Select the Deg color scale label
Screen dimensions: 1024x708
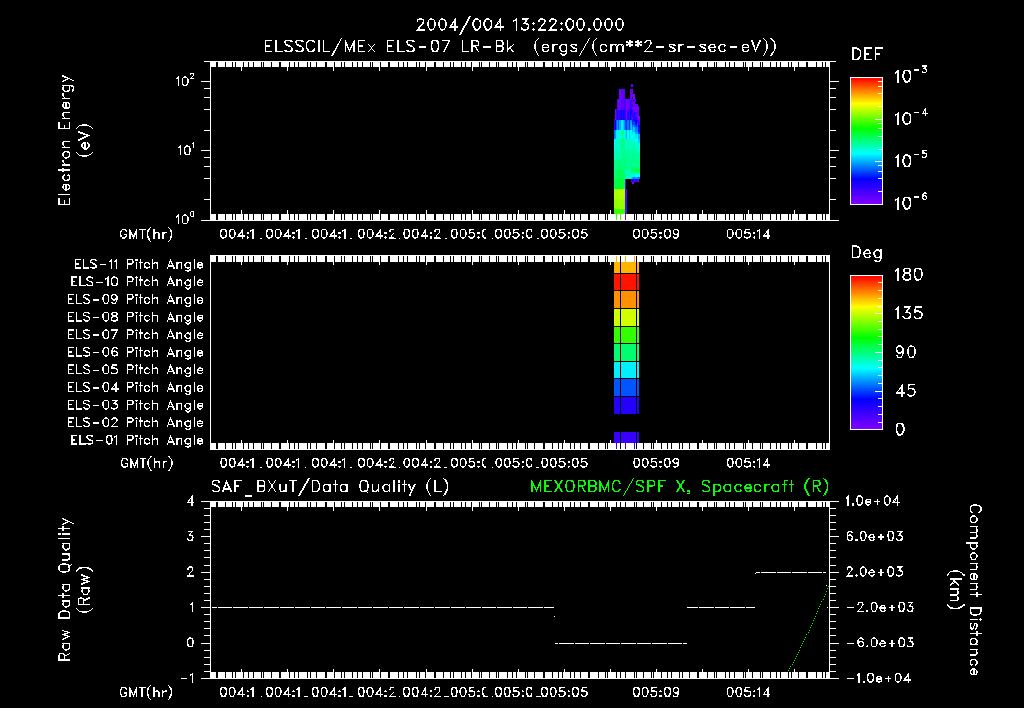[x=867, y=253]
